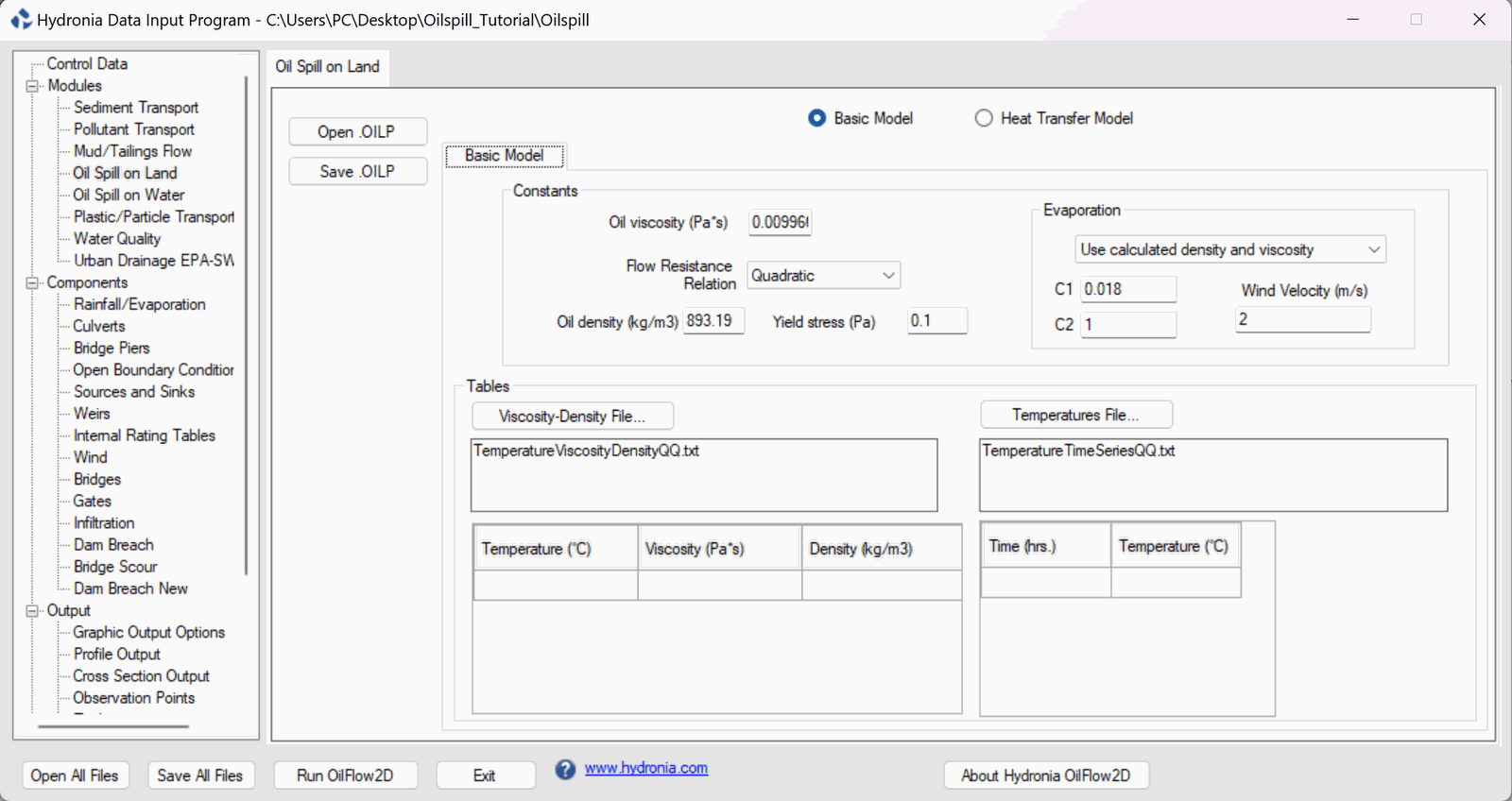This screenshot has width=1512, height=801.
Task: Click the Oil viscosity input field
Action: click(781, 222)
